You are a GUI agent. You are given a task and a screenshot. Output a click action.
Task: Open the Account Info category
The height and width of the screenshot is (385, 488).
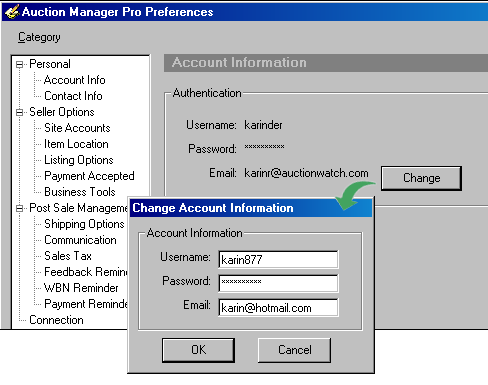point(75,80)
